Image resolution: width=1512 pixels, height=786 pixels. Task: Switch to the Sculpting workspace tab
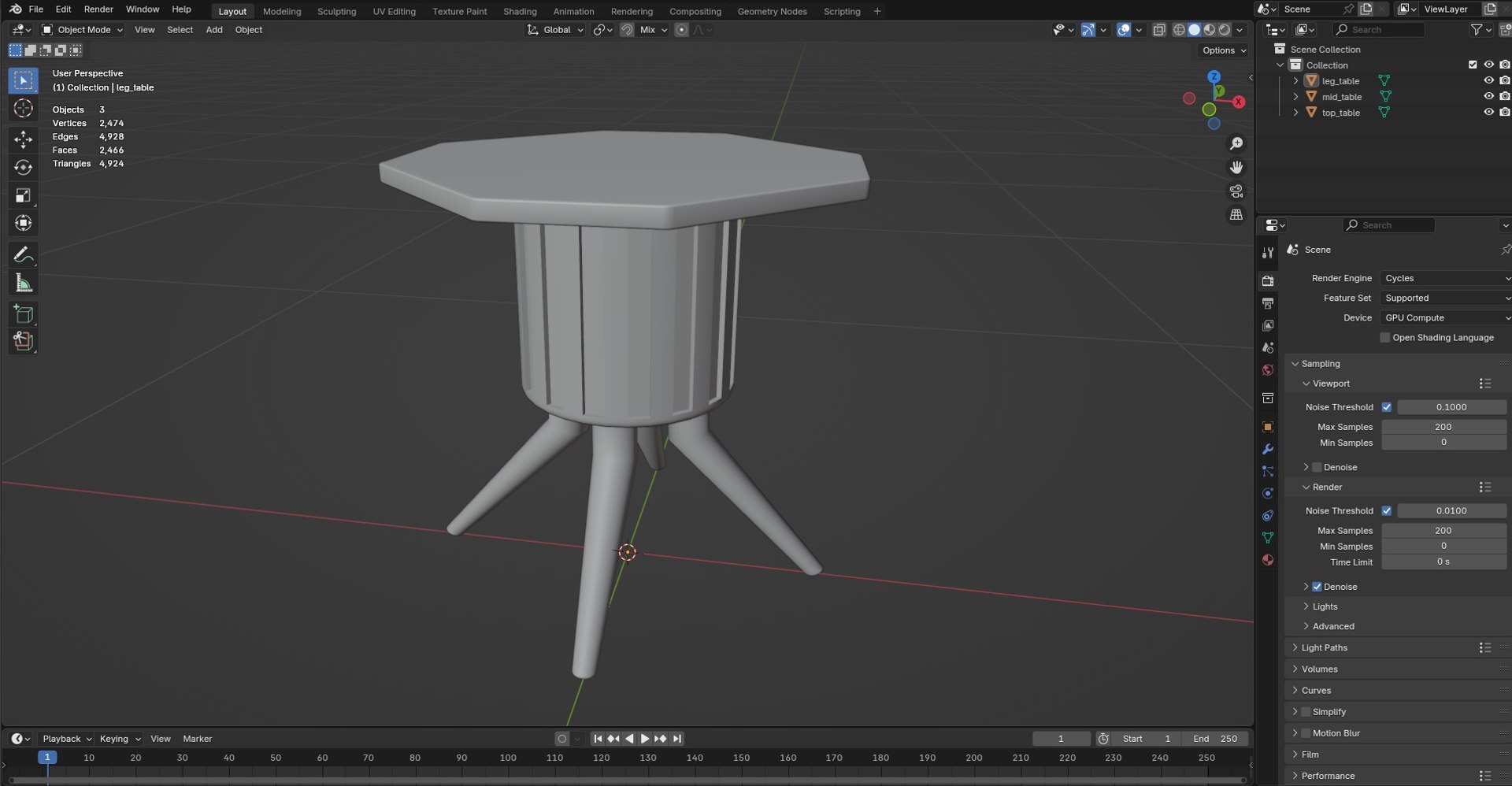pyautogui.click(x=336, y=11)
